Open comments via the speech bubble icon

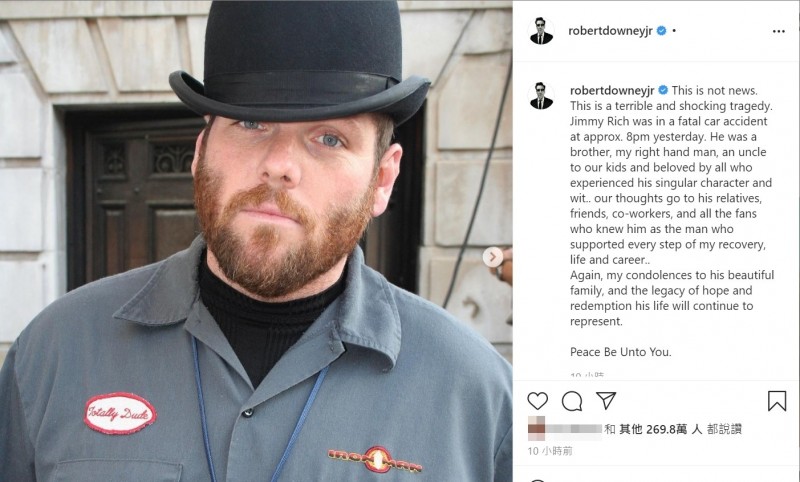(572, 401)
